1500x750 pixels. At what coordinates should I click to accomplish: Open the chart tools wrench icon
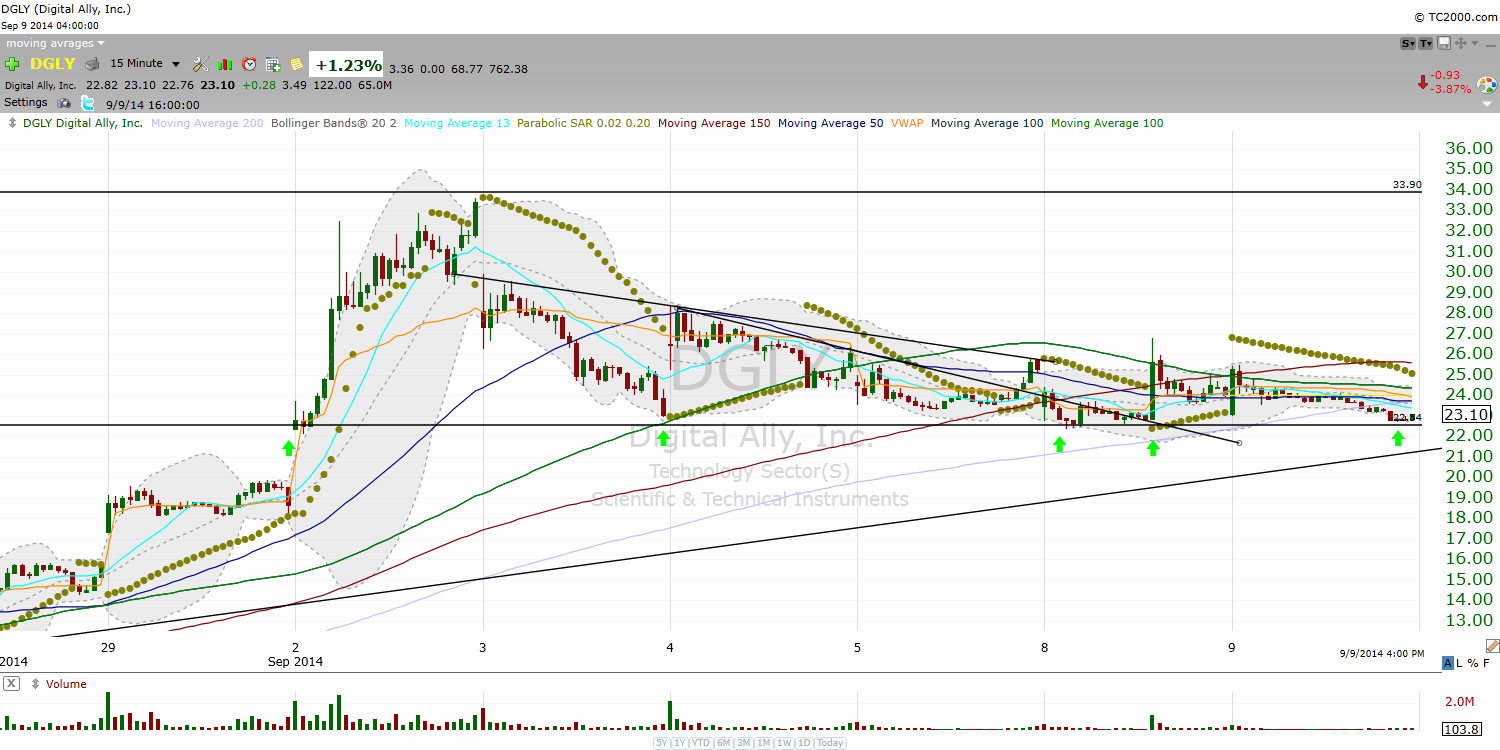[x=201, y=64]
